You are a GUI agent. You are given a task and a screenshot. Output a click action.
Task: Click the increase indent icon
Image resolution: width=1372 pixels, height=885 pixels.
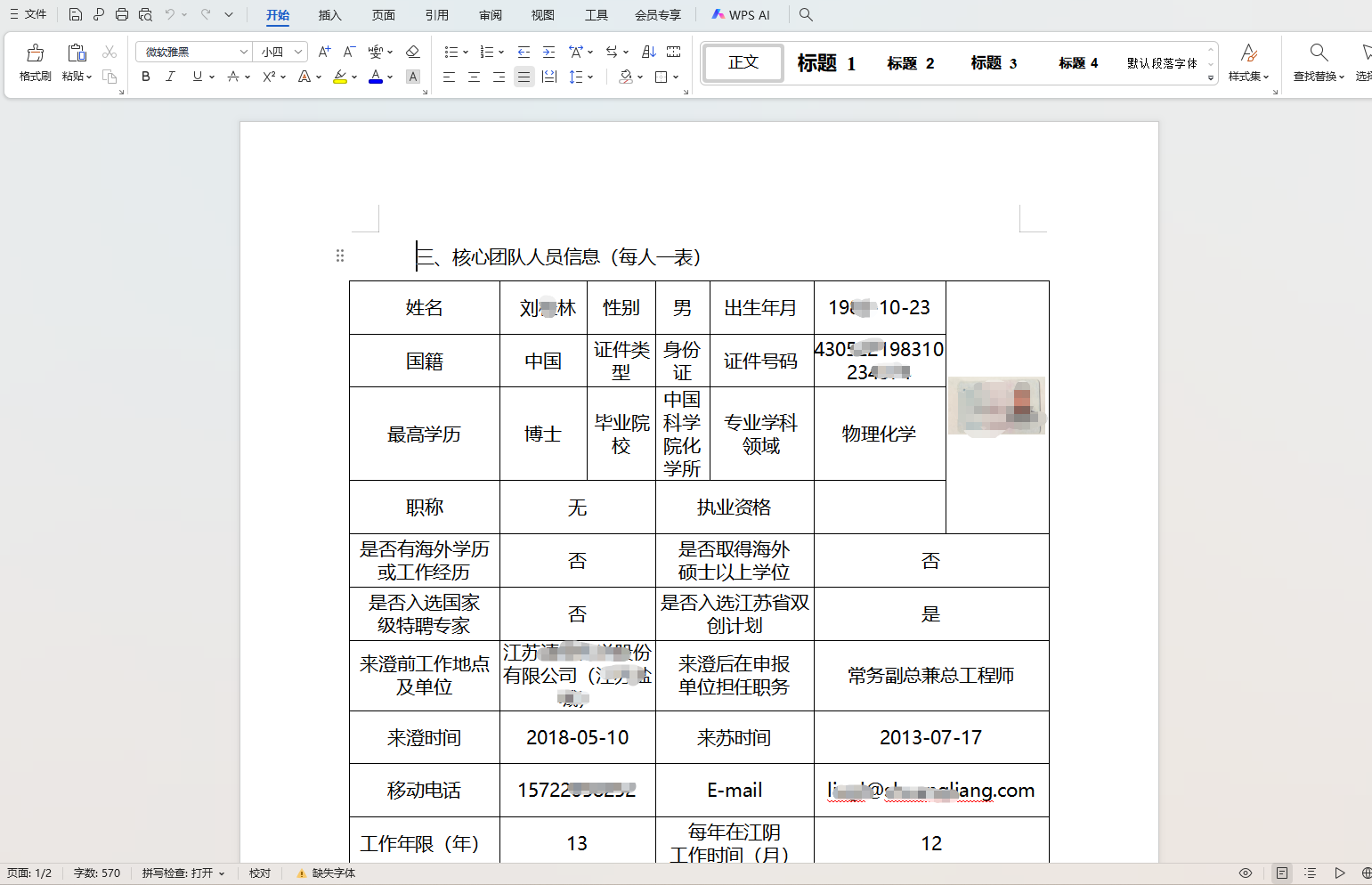(x=548, y=52)
